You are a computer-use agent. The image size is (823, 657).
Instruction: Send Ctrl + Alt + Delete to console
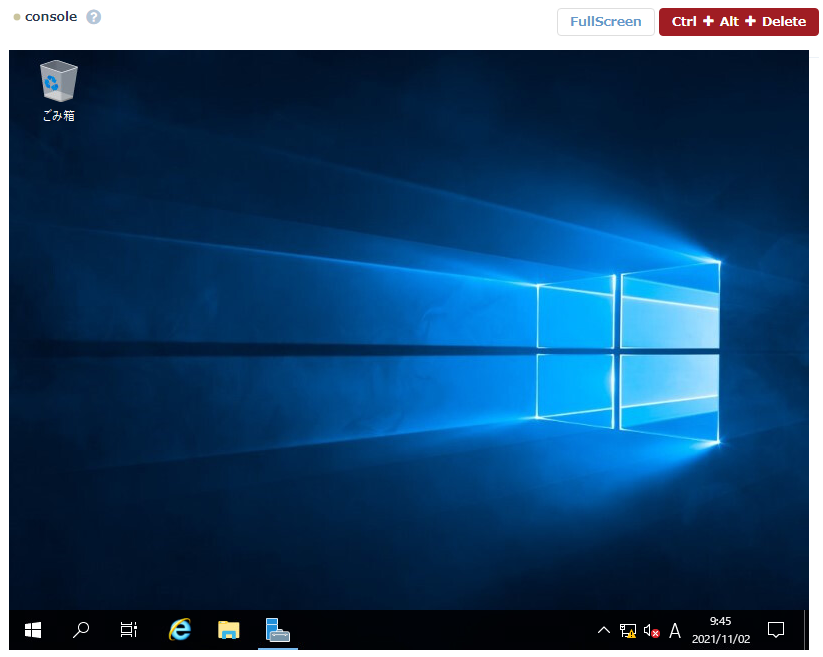(x=738, y=22)
